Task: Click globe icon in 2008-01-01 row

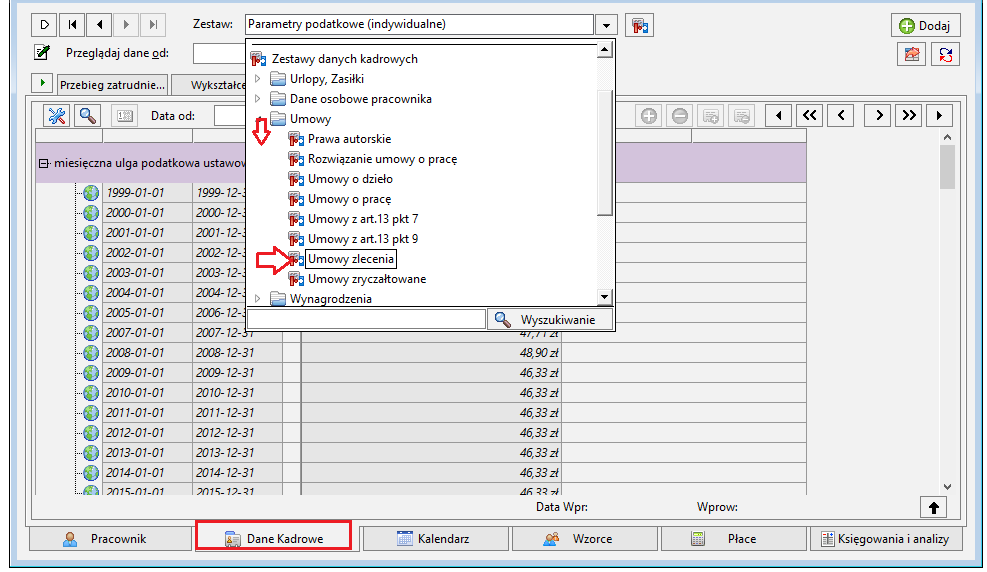Action: click(91, 352)
